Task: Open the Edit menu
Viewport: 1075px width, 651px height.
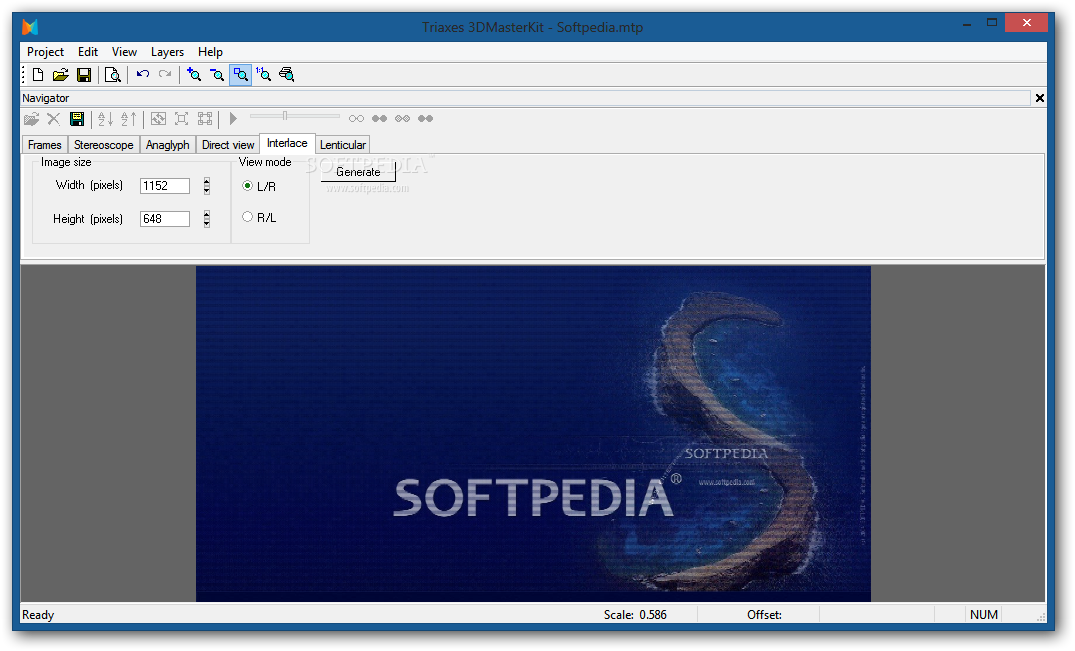Action: pos(88,52)
